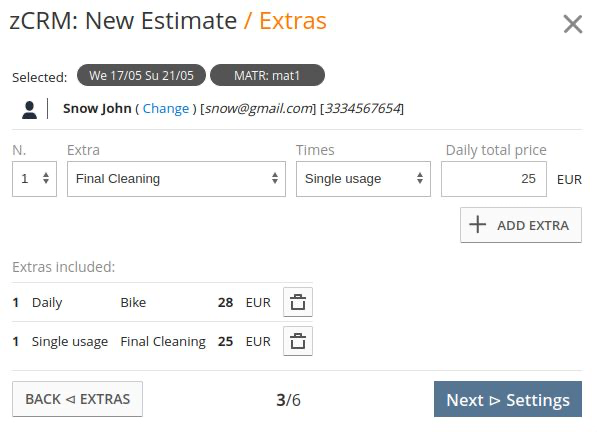This screenshot has height=432, width=597.
Task: Click the Change customer link
Action: (x=166, y=108)
